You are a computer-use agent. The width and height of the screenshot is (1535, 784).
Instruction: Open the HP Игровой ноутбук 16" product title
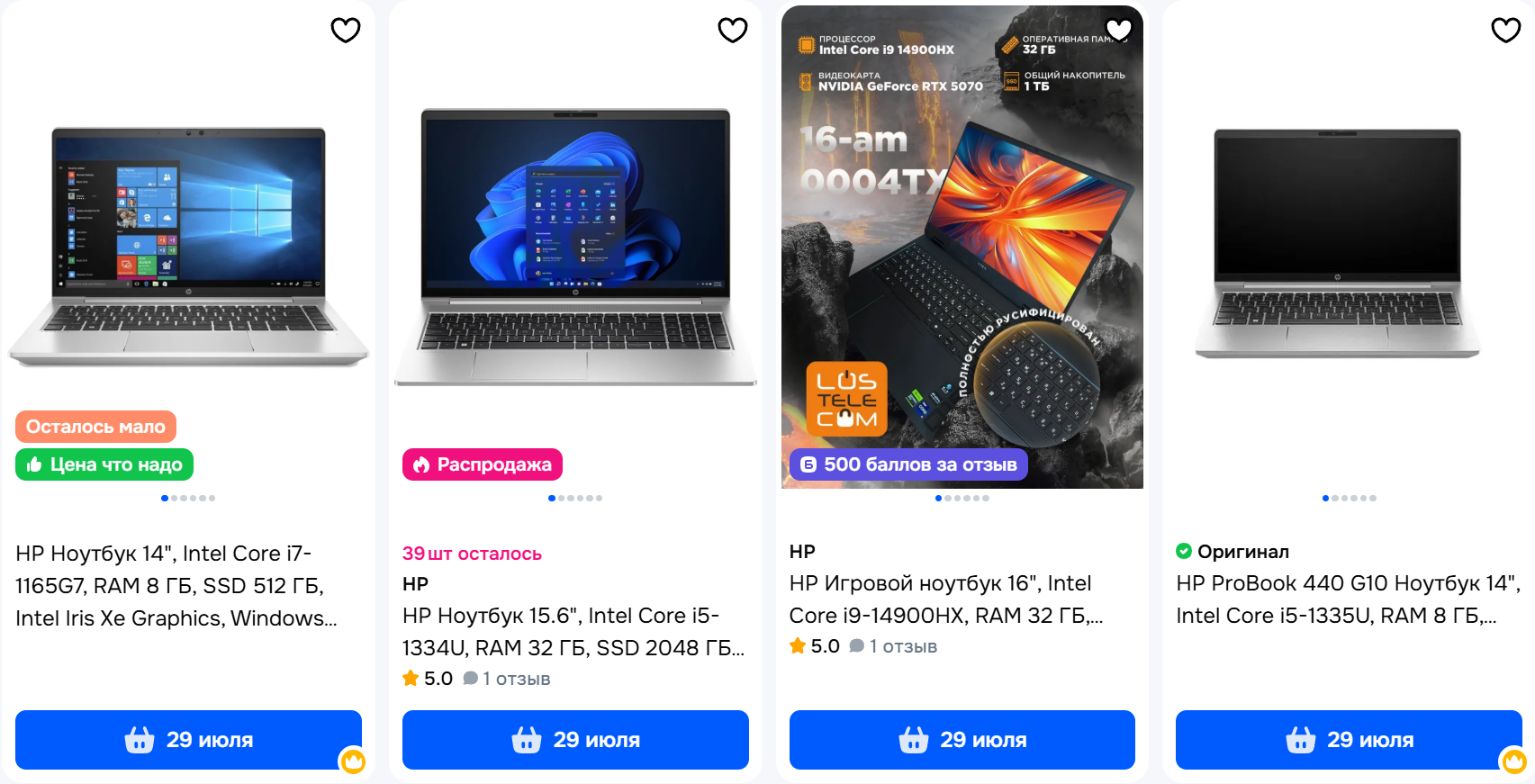[946, 599]
